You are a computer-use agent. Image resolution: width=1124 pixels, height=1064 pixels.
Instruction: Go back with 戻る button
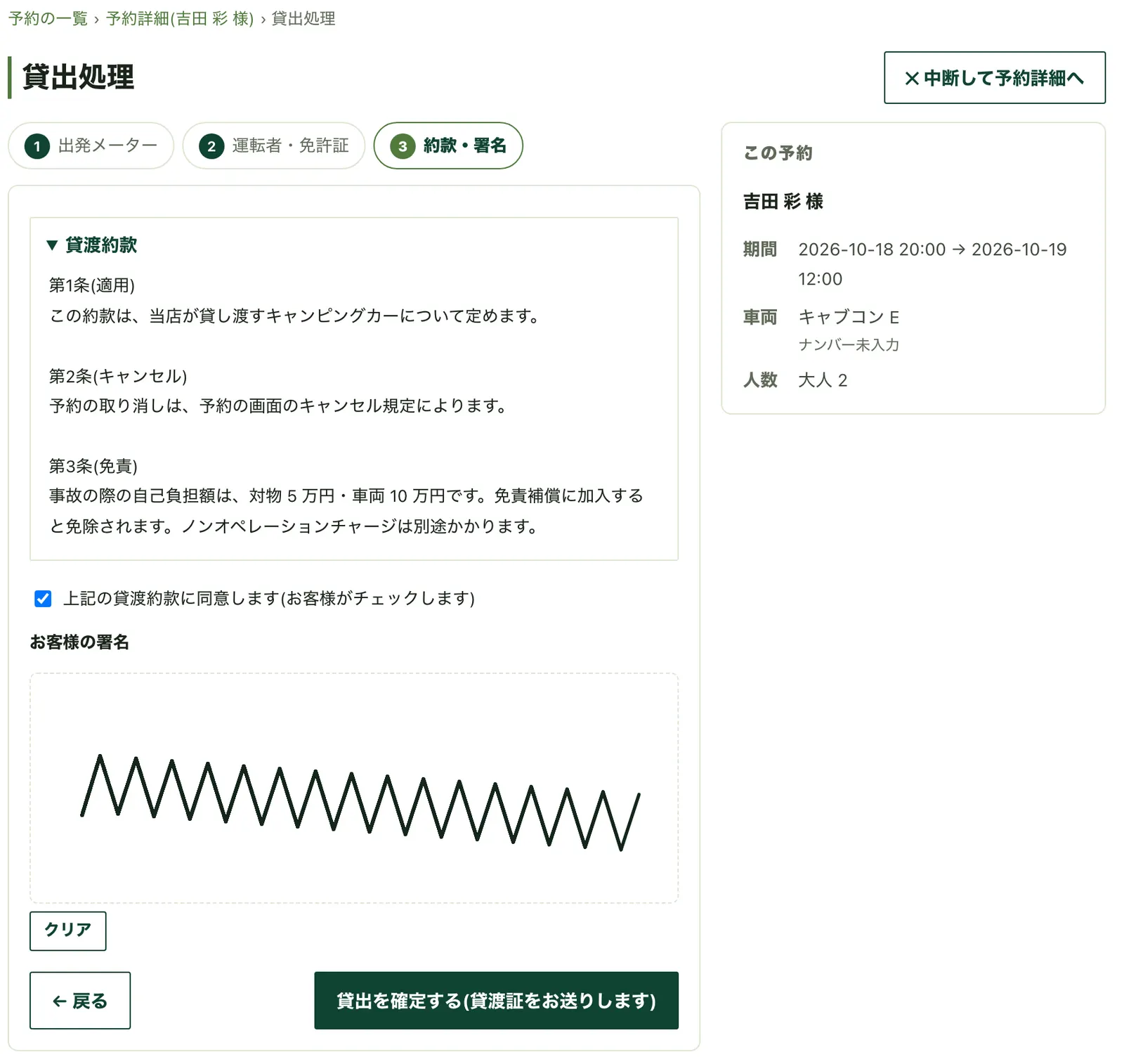(x=80, y=1001)
